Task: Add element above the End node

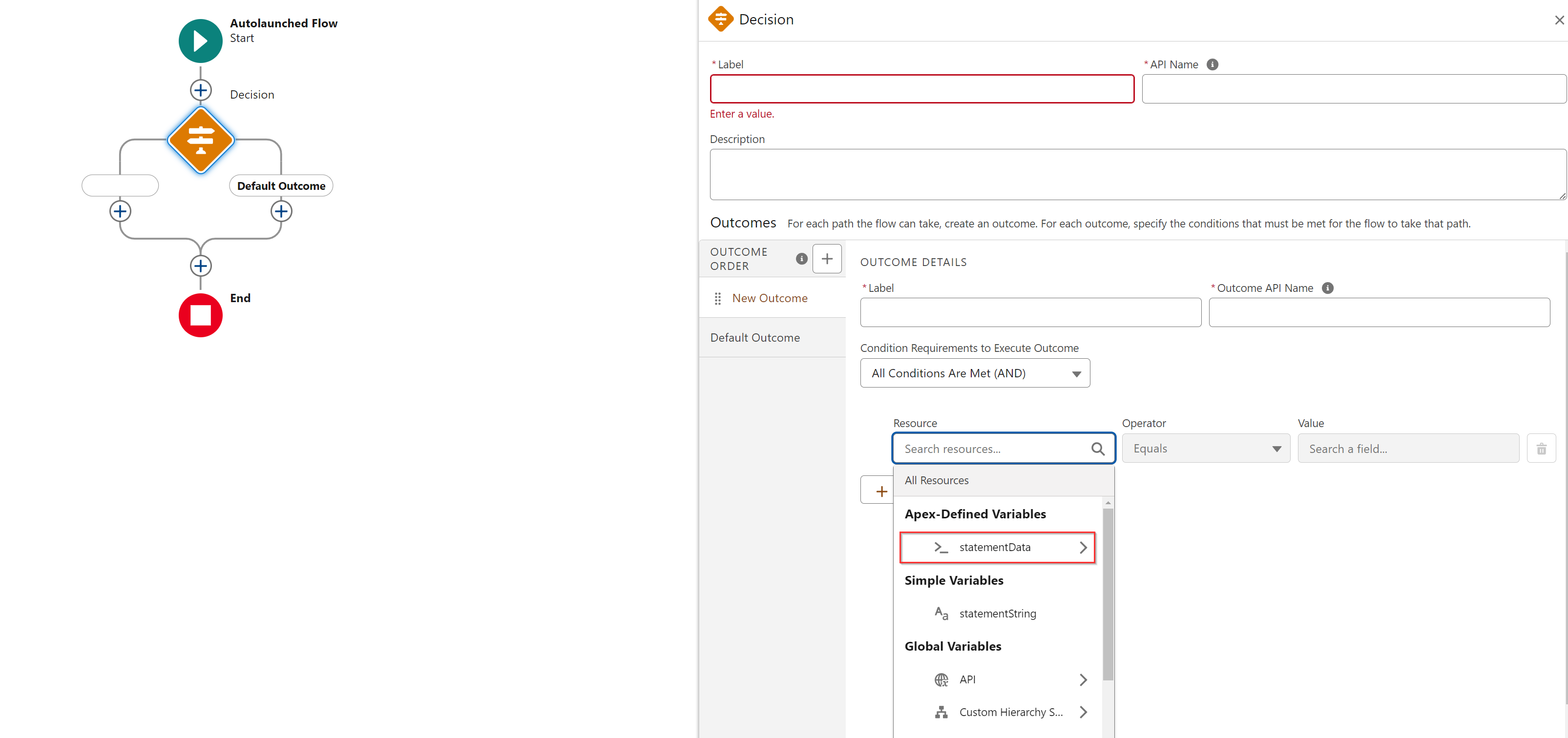Action: [200, 266]
